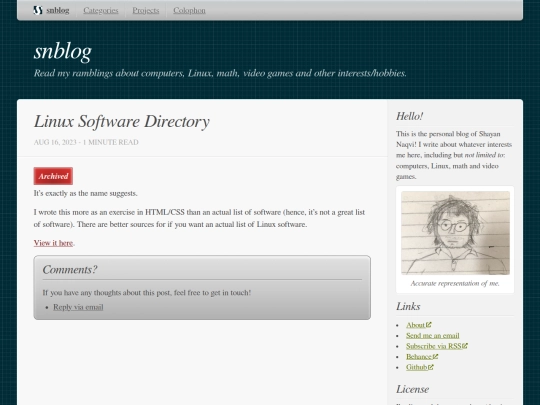This screenshot has height=405, width=540.
Task: Click the snblog logo icon in navbar
Action: (x=38, y=10)
